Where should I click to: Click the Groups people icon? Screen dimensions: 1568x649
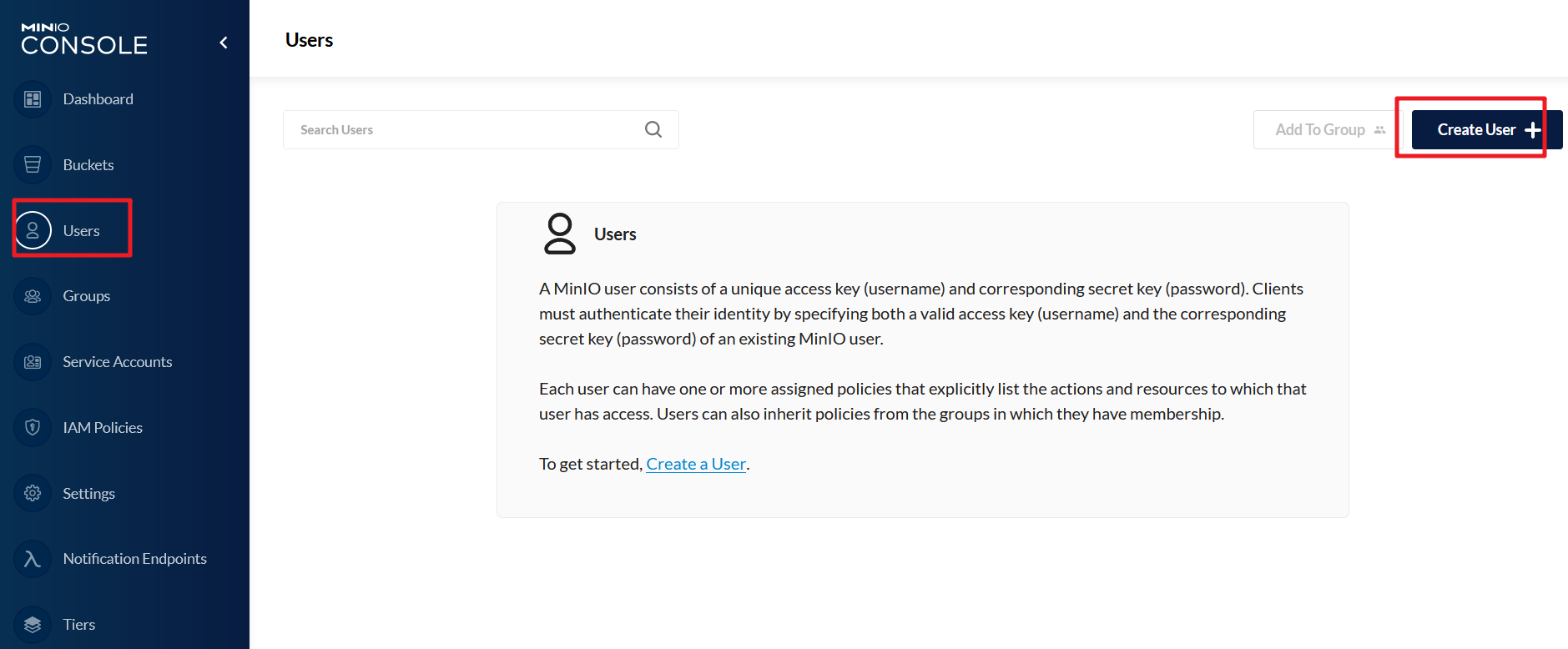coord(33,296)
